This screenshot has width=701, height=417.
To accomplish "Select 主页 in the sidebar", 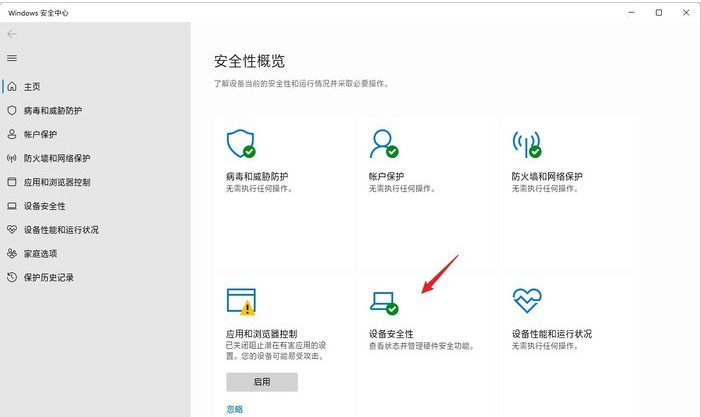I will pos(32,87).
